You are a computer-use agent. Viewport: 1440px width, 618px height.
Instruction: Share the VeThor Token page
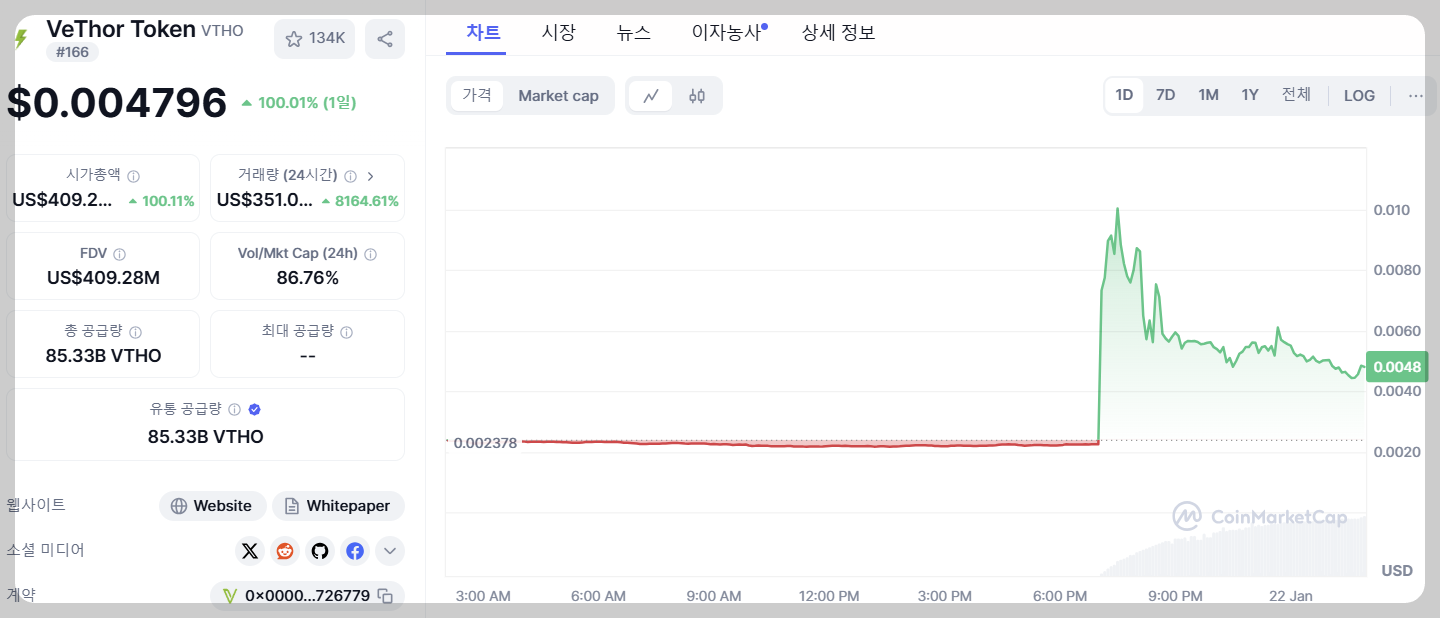click(x=385, y=38)
